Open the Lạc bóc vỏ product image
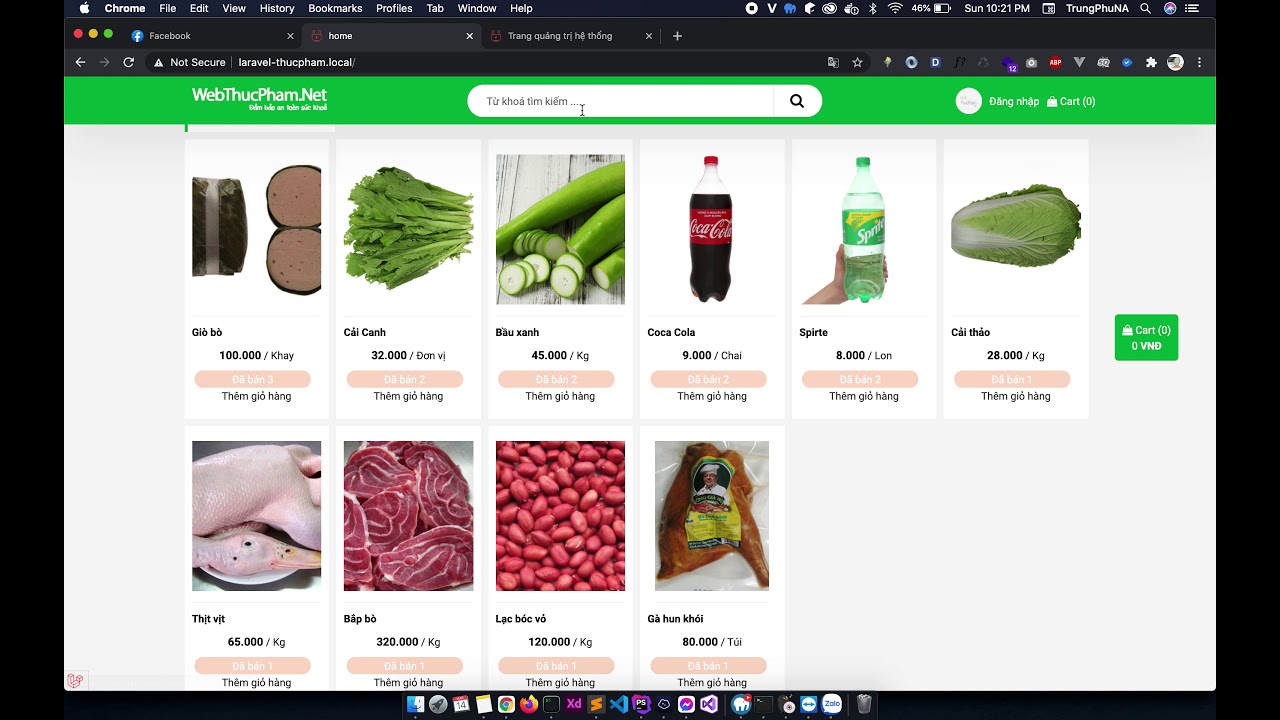This screenshot has height=720, width=1280. pos(560,516)
